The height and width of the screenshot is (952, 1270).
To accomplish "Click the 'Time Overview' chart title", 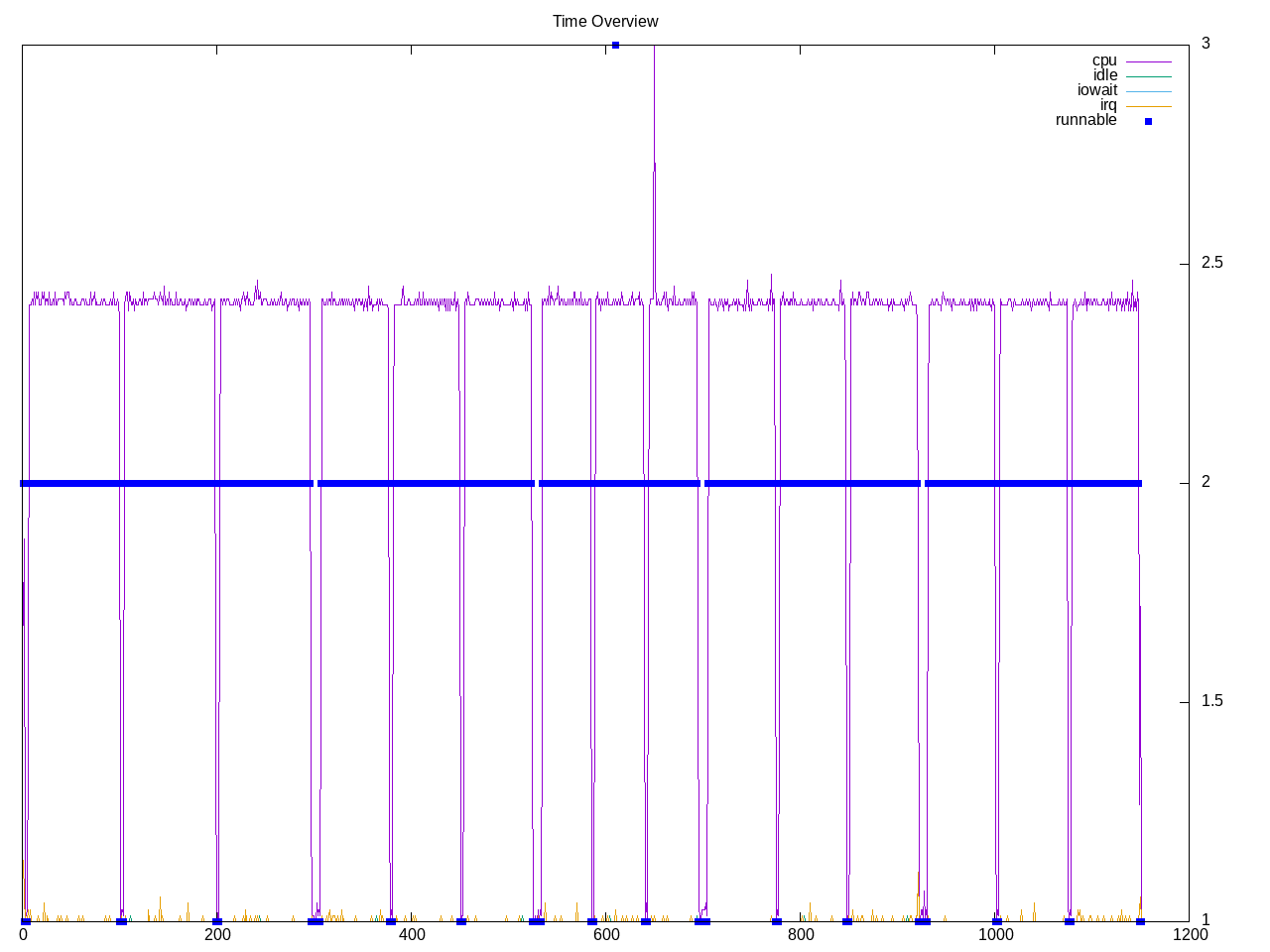I will point(605,22).
